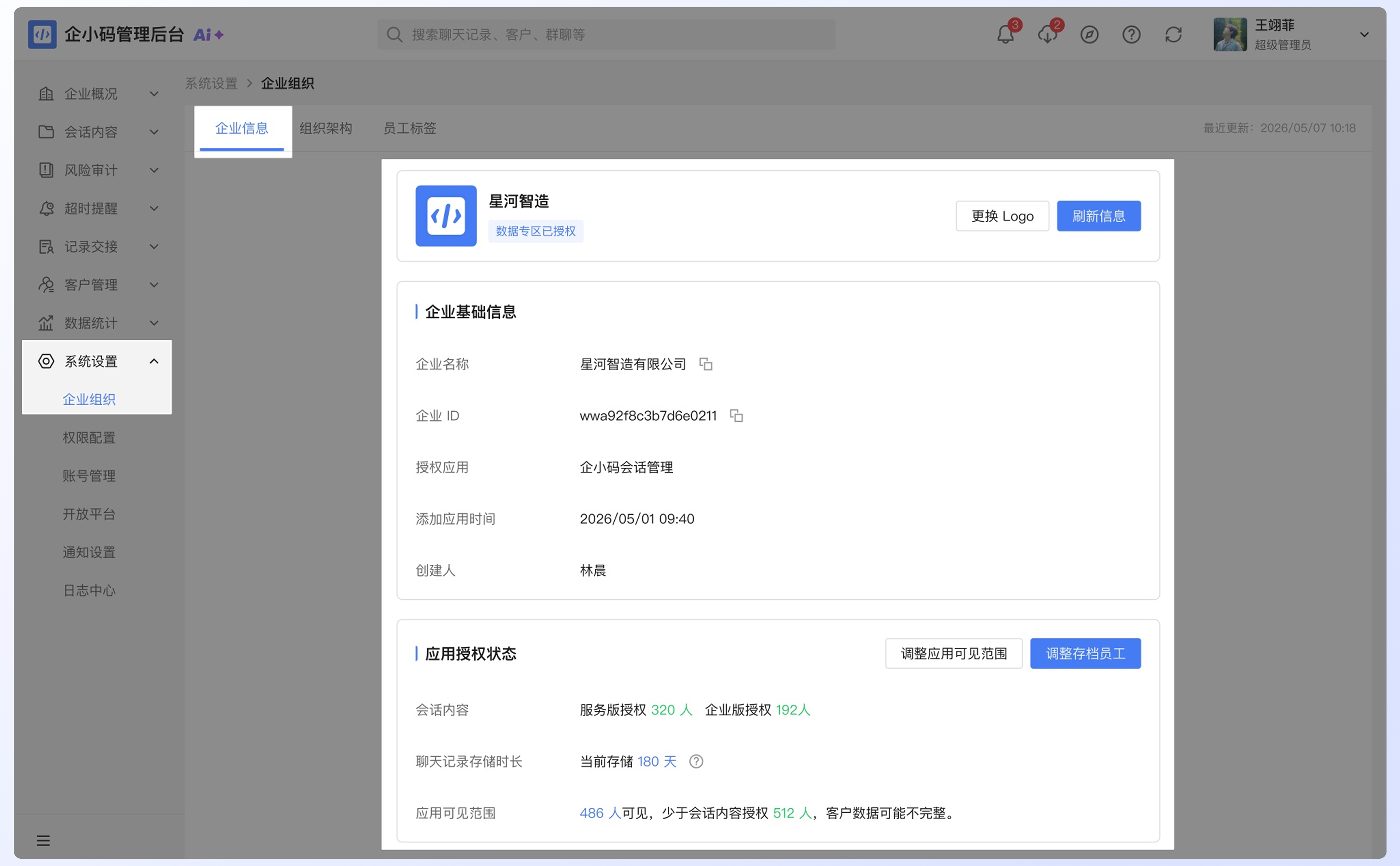Screen dimensions: 1400x866
Task: Open the download cloud icon
Action: [1047, 34]
